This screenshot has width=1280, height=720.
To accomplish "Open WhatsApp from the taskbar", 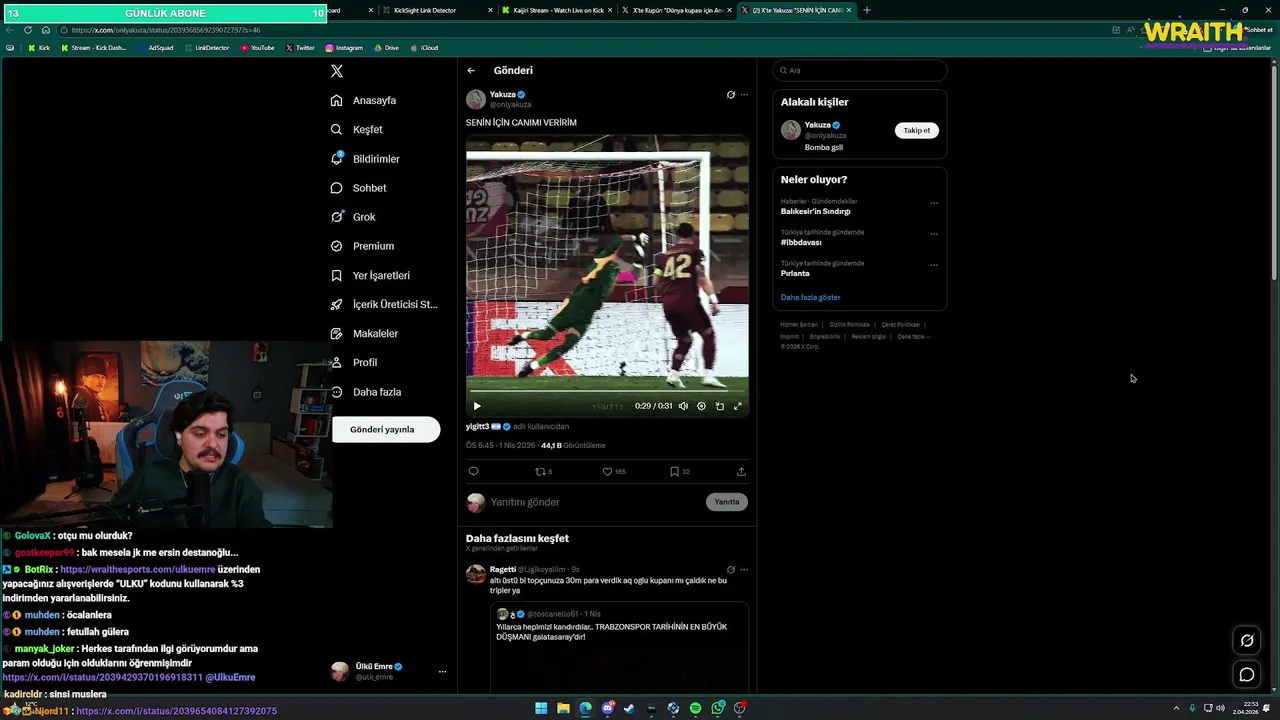I will click(718, 708).
